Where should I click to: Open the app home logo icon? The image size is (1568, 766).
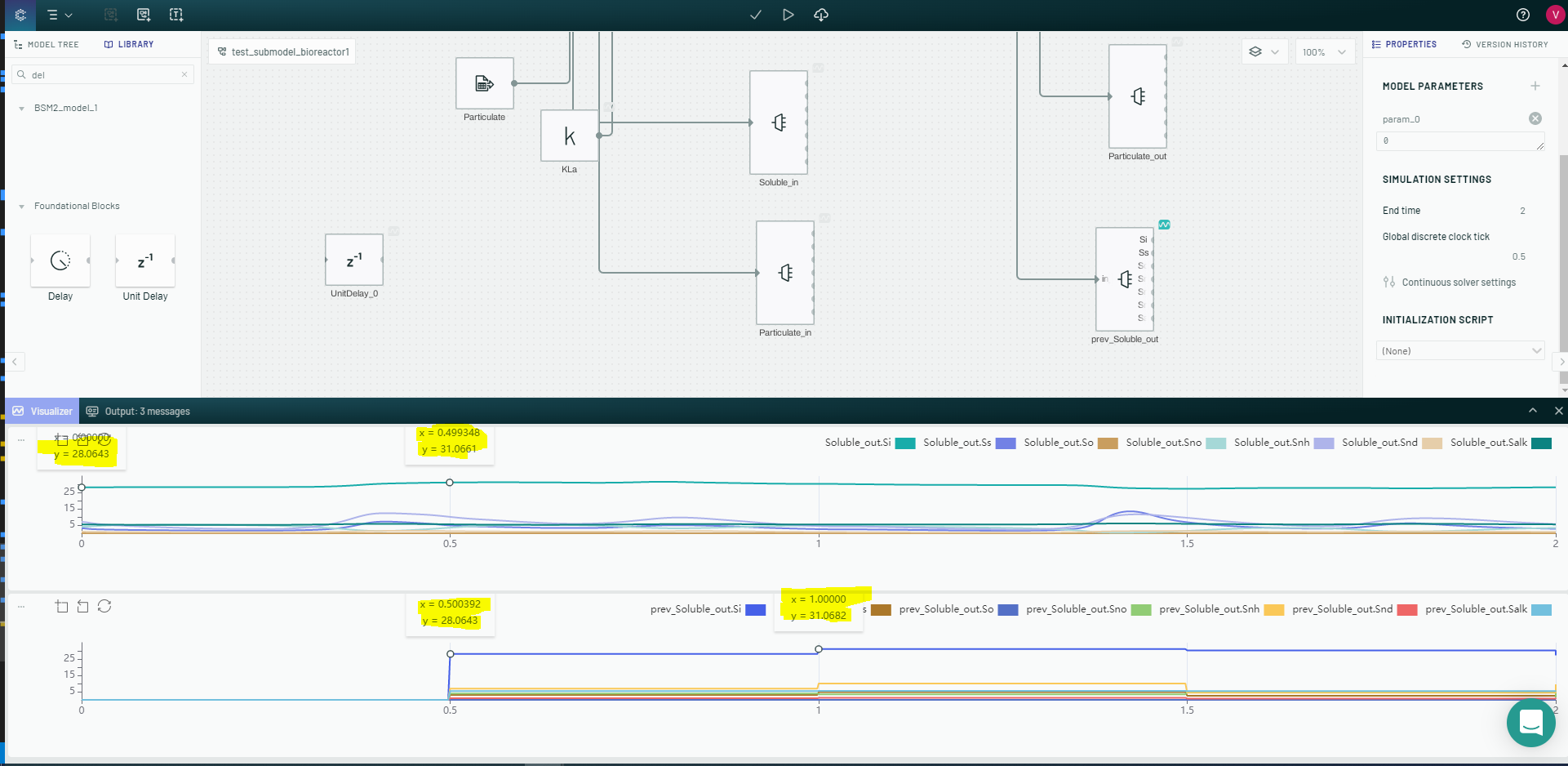[x=20, y=15]
